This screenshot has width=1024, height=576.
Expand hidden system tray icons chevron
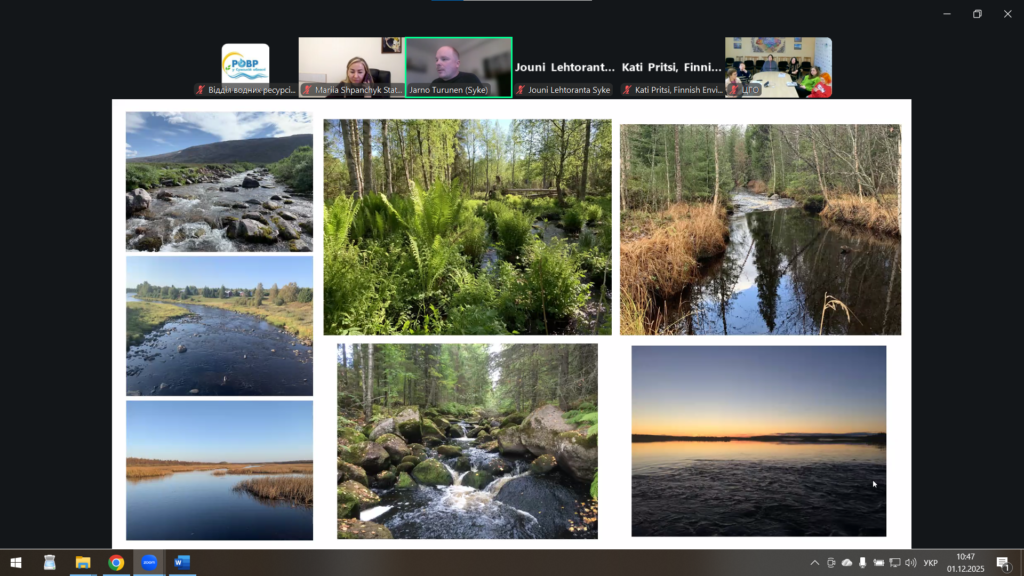[815, 563]
